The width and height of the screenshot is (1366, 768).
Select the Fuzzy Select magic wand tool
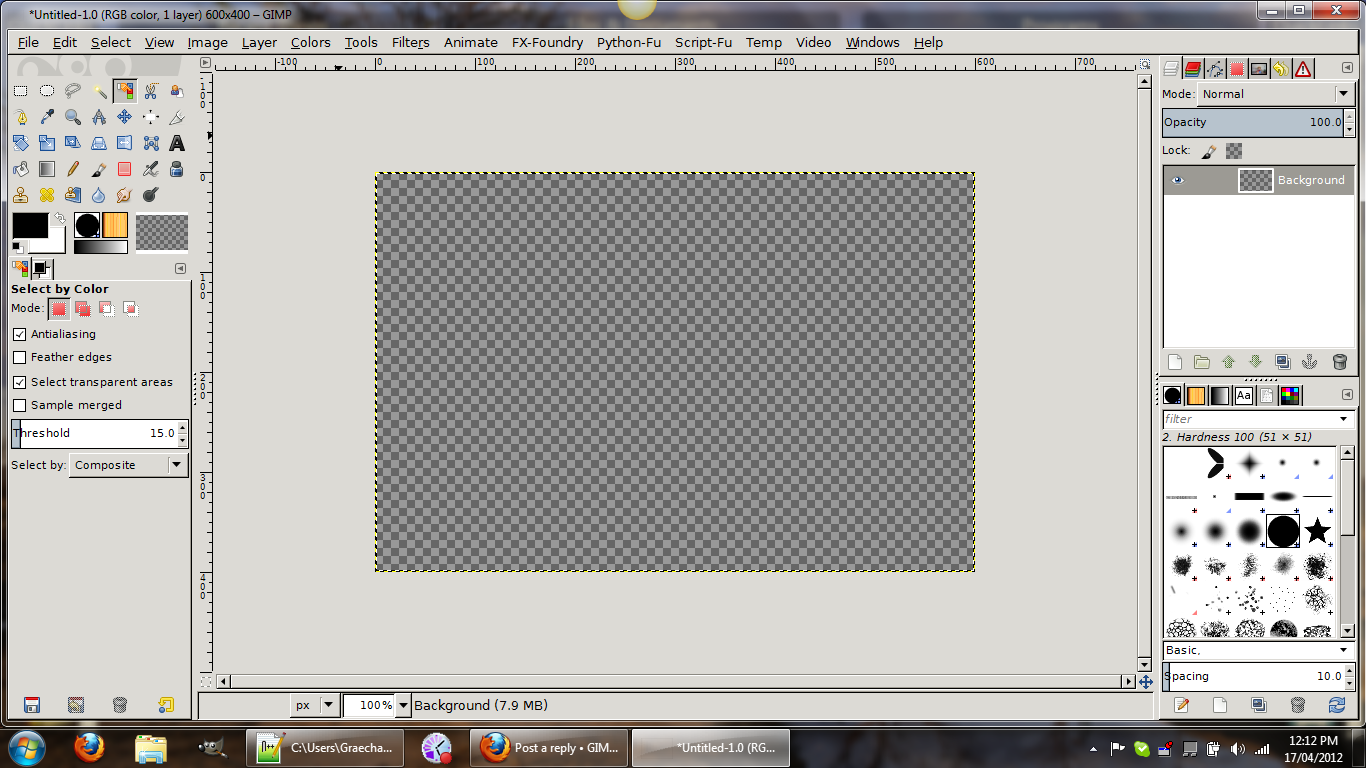[x=99, y=91]
